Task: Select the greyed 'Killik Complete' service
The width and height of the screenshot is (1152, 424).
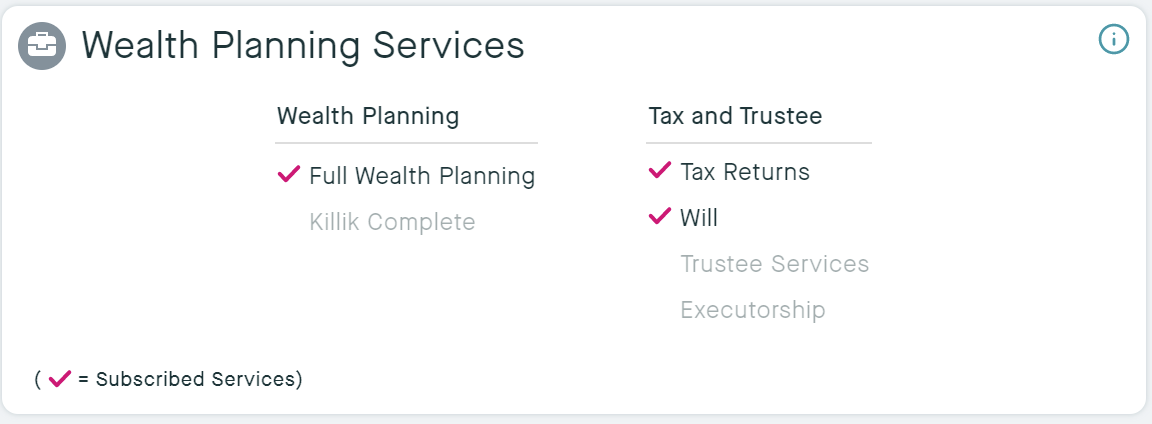Action: click(392, 221)
